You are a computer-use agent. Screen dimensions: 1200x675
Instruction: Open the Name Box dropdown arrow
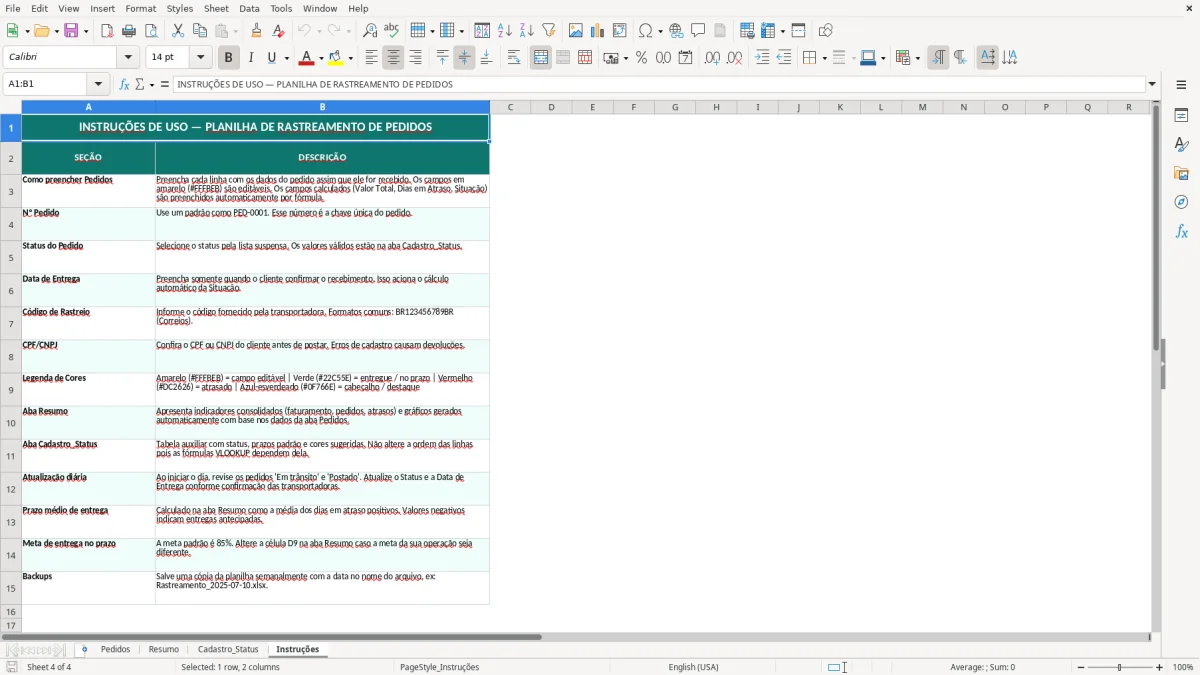(x=98, y=84)
